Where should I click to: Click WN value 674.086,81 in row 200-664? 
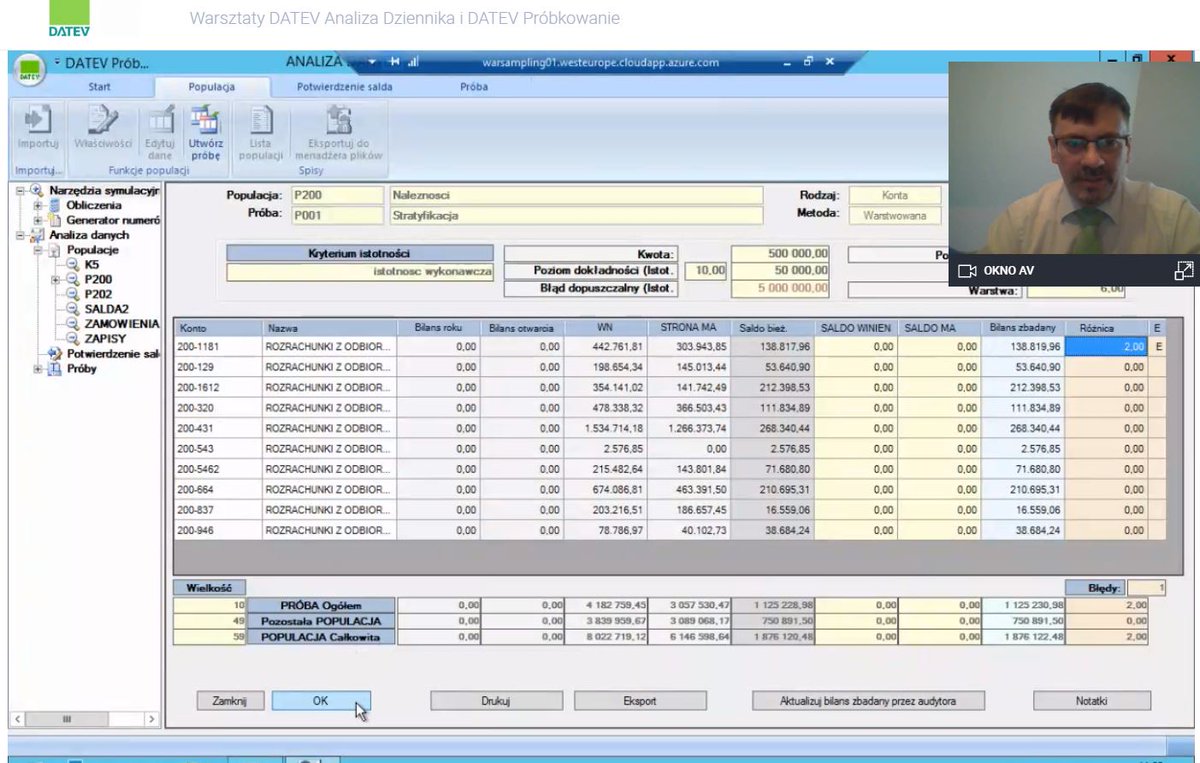[x=605, y=489]
